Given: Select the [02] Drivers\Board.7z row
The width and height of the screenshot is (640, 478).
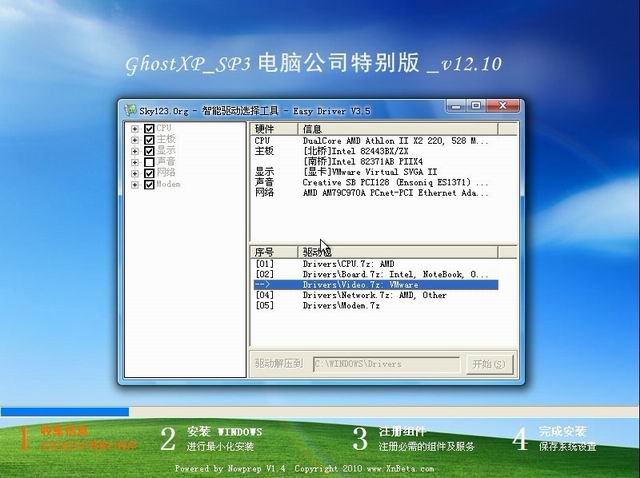Looking at the screenshot, I should pyautogui.click(x=376, y=274).
